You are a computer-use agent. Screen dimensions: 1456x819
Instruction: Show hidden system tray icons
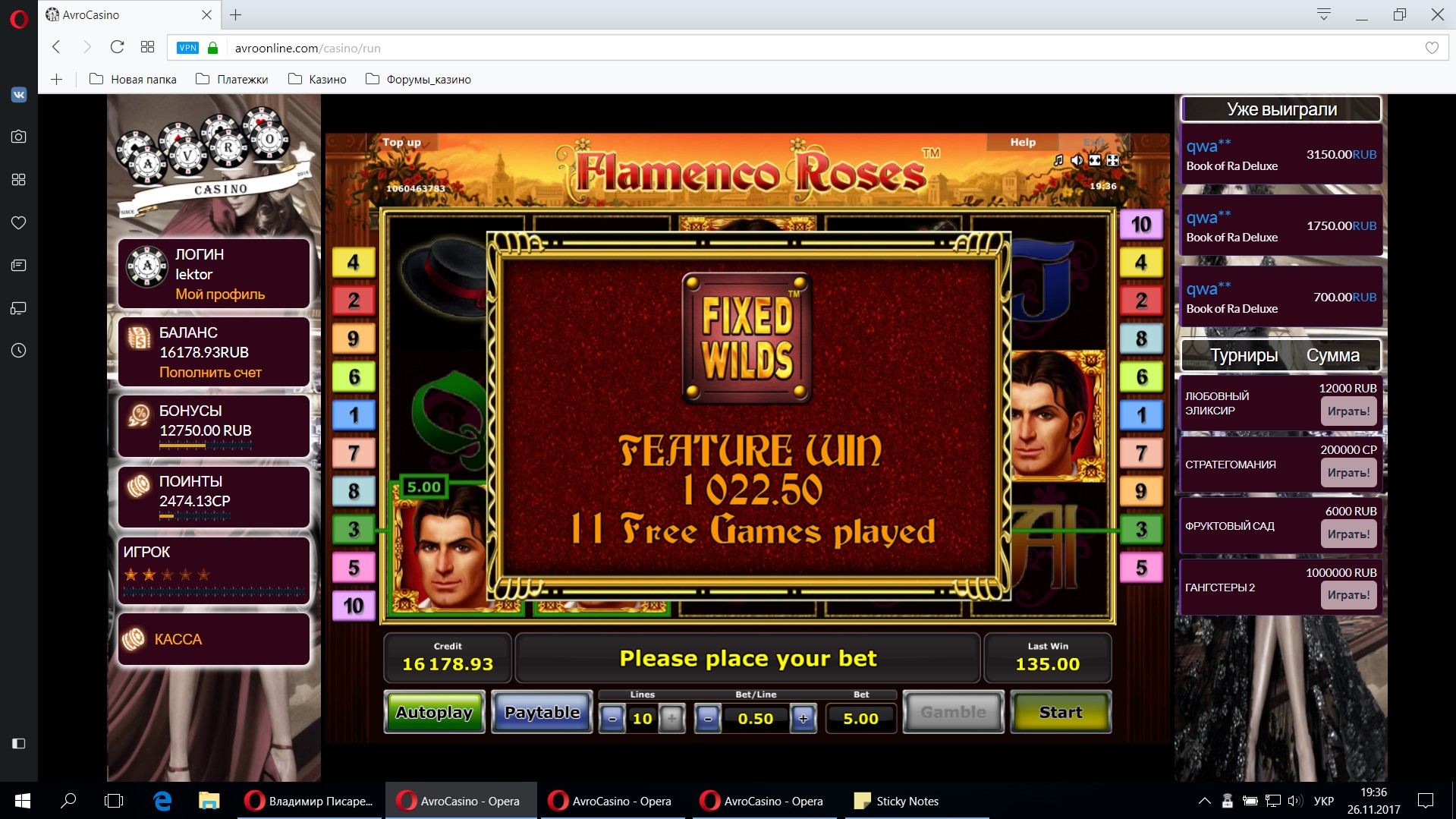[1204, 801]
